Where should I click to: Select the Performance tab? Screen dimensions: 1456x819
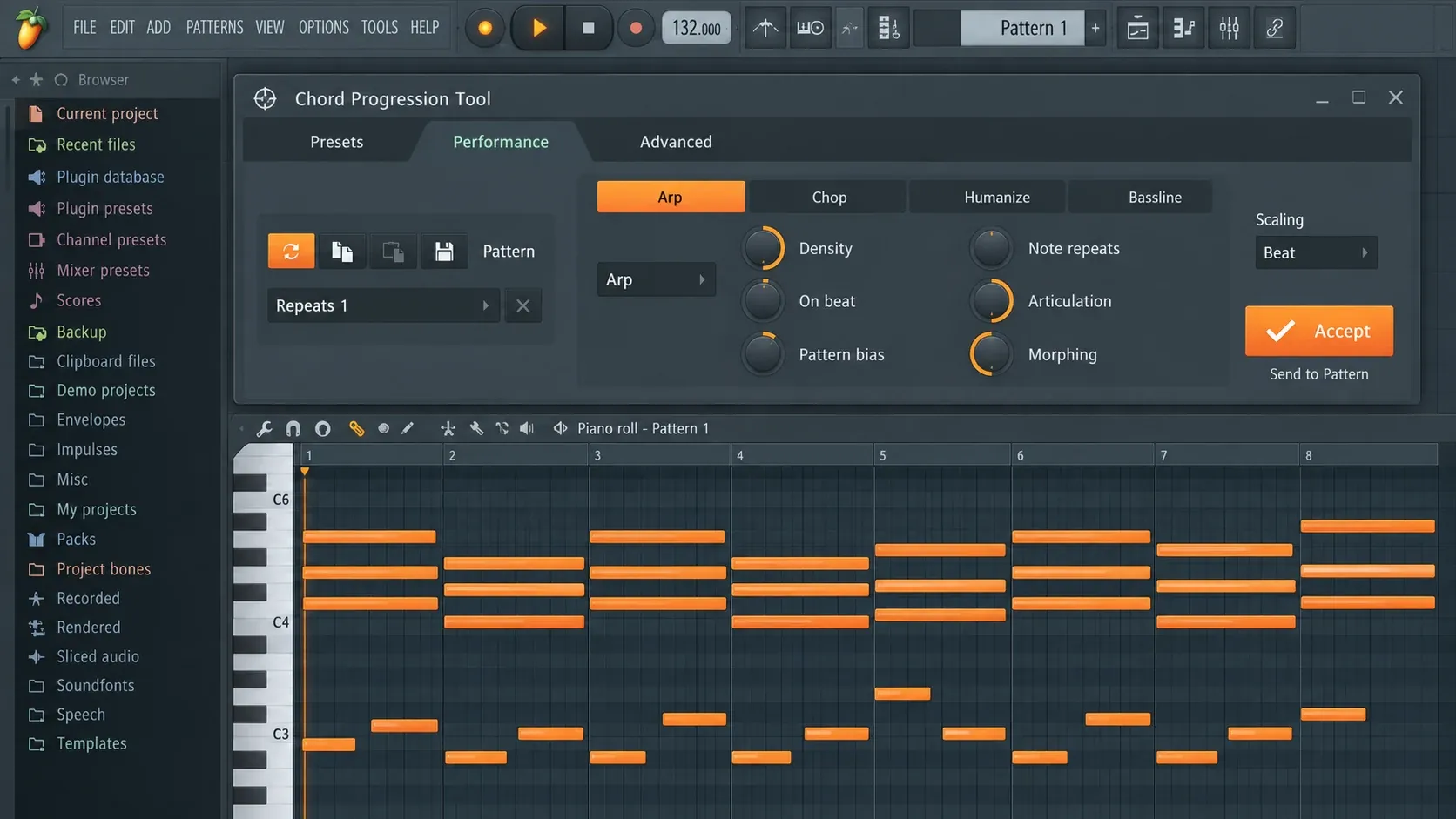[501, 142]
